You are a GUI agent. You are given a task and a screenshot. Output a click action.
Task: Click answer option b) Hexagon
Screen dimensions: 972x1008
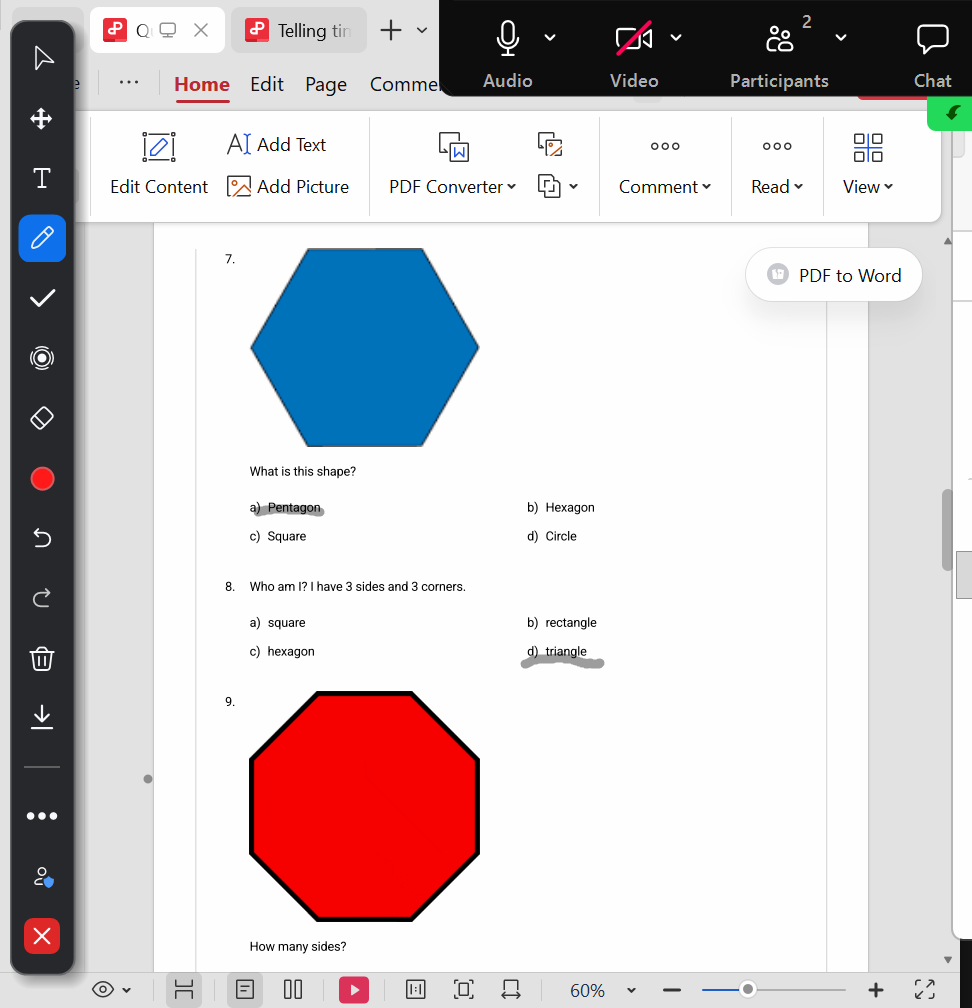pyautogui.click(x=561, y=507)
